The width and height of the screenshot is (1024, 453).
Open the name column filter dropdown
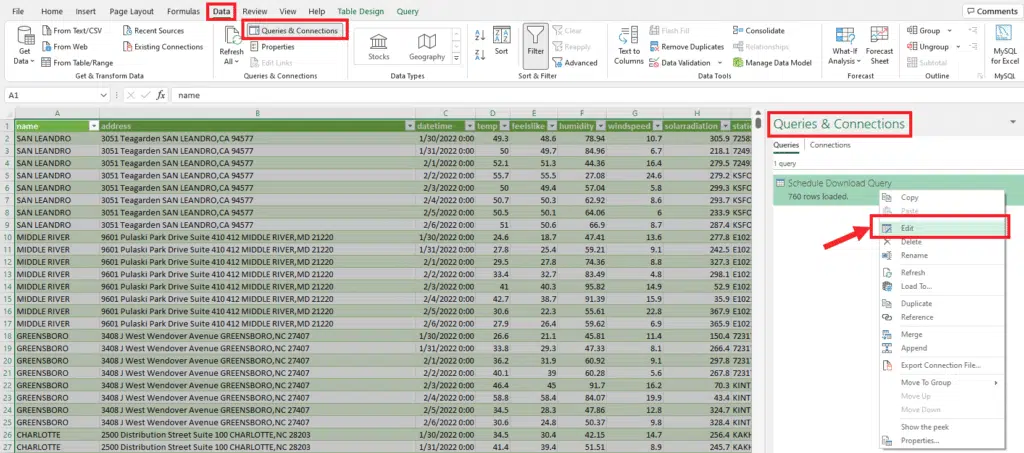pyautogui.click(x=94, y=126)
